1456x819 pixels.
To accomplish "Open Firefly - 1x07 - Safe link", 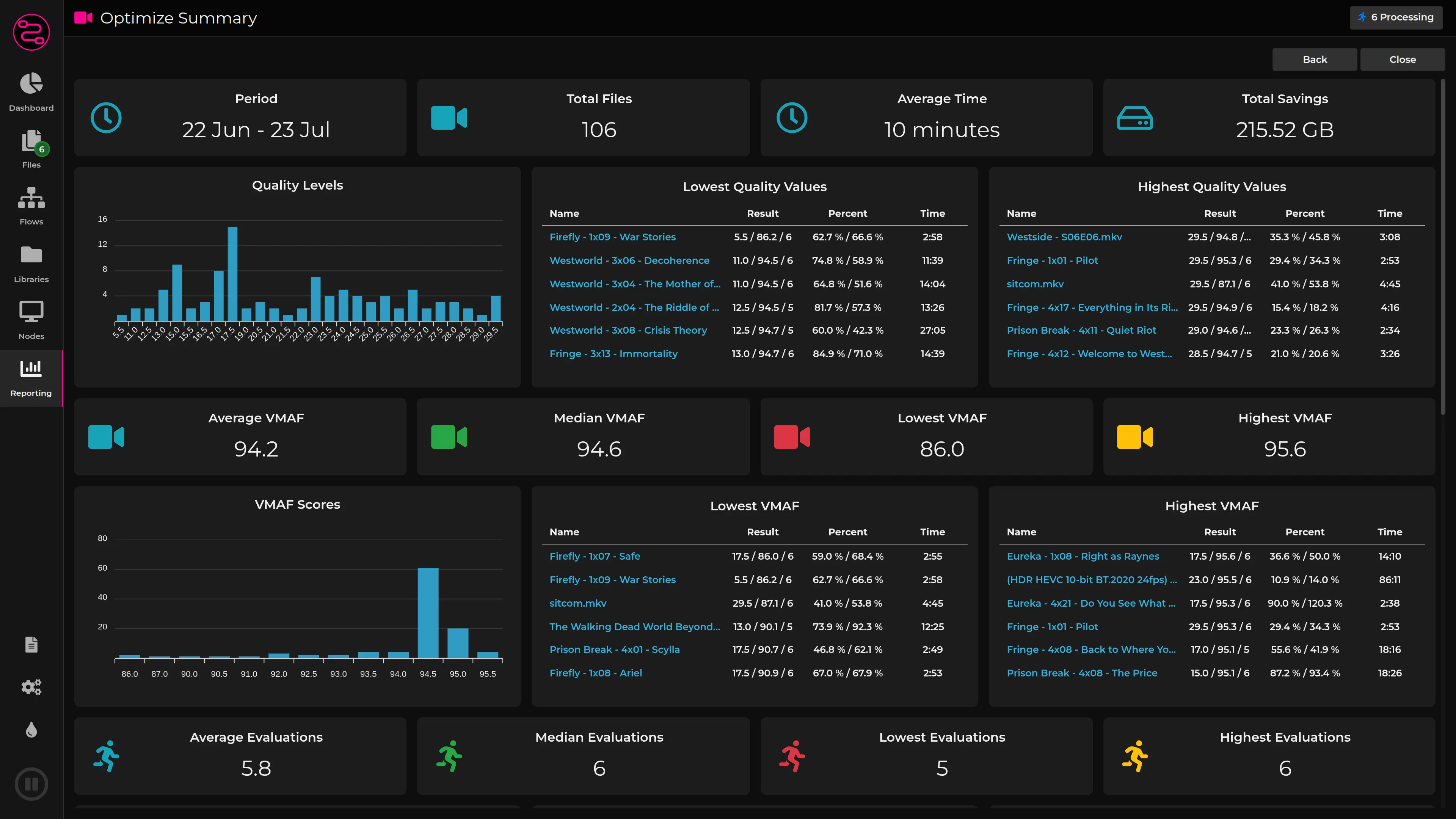I will click(x=595, y=556).
